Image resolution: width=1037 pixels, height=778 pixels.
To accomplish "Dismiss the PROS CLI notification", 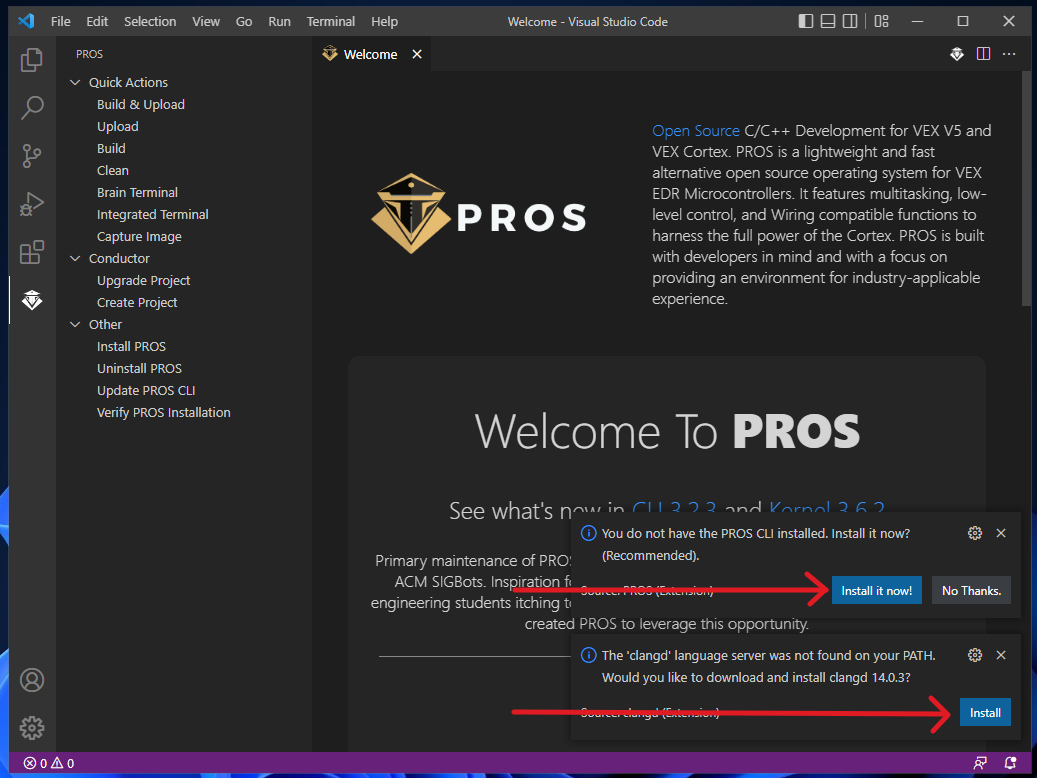I will [1001, 533].
